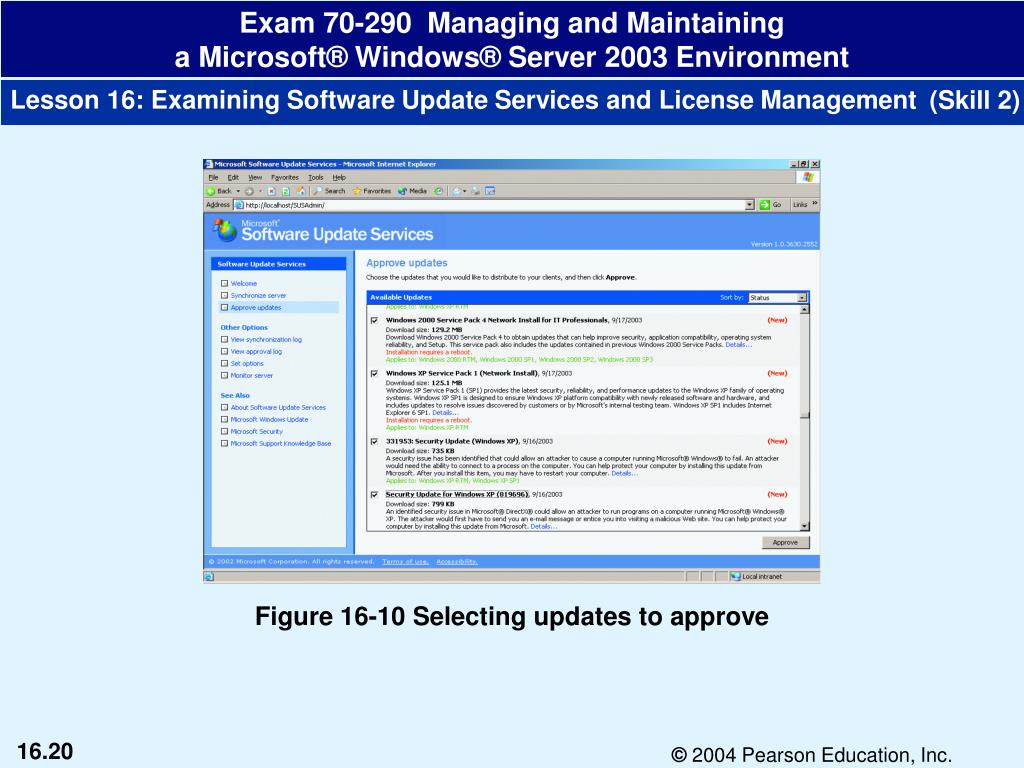Click the Edit page toolbar icon
This screenshot has height=768, width=1024.
(x=490, y=191)
